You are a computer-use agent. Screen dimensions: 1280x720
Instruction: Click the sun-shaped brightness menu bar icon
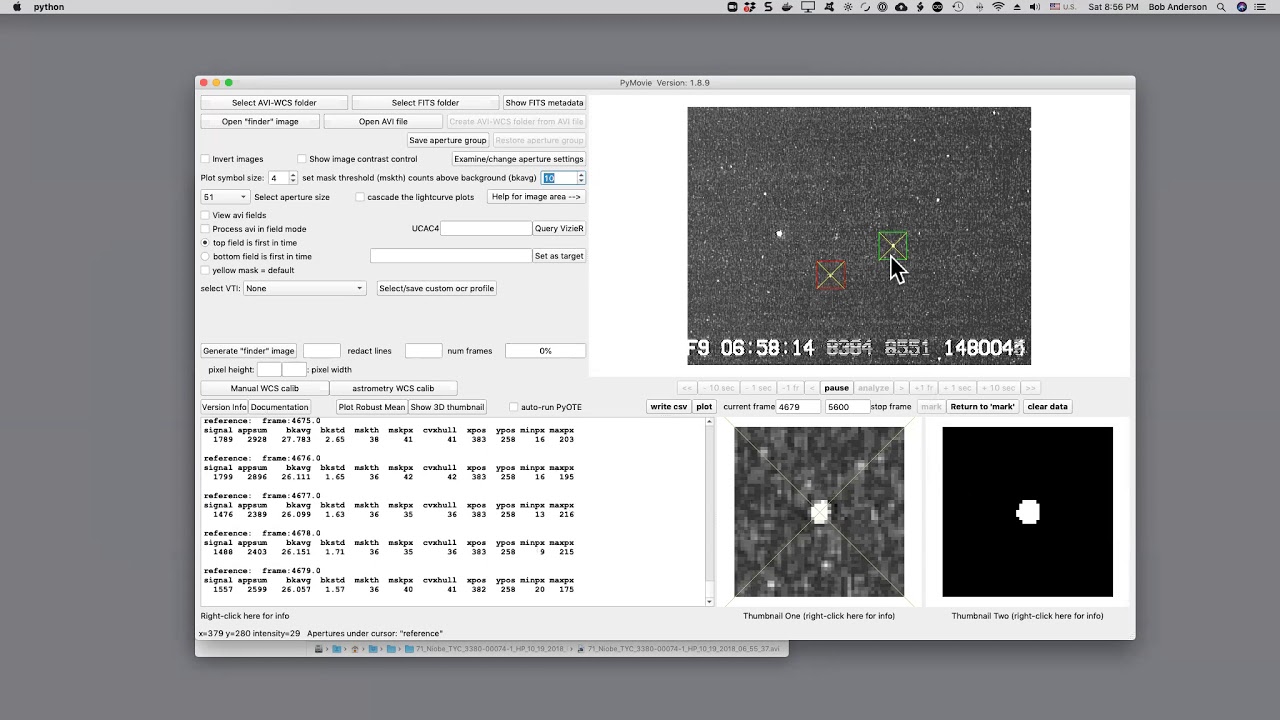pos(848,7)
